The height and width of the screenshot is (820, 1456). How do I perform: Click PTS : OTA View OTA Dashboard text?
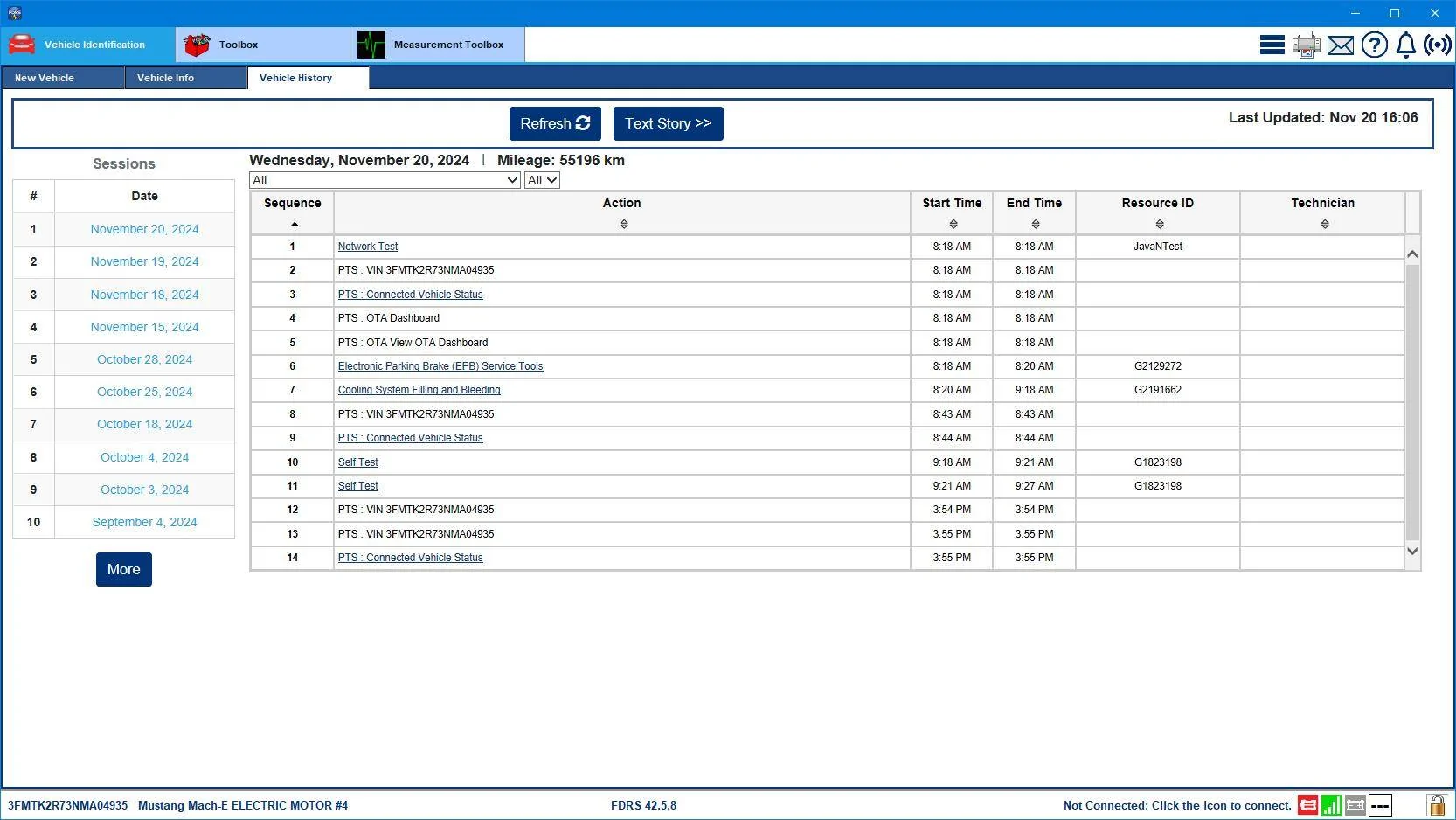(x=413, y=343)
